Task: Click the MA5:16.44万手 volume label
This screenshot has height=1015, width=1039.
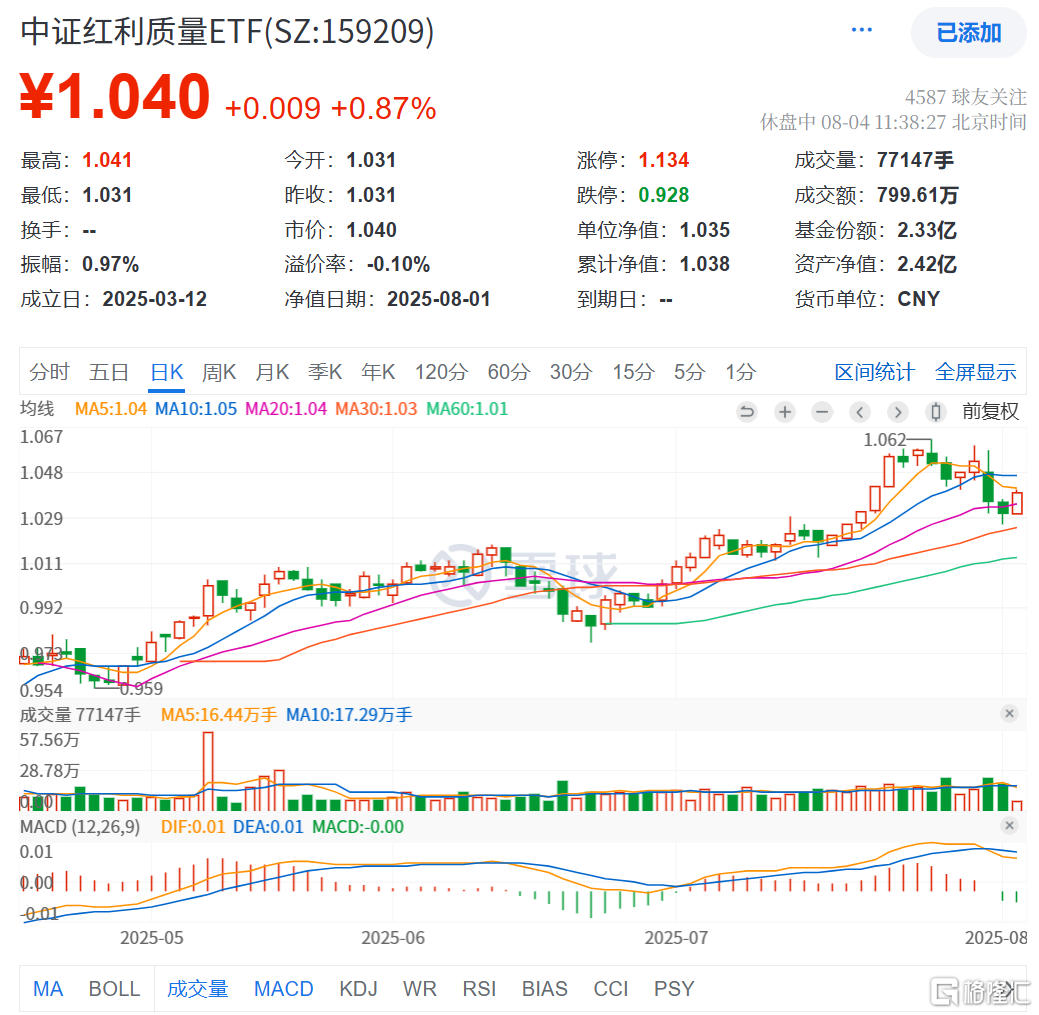Action: point(219,715)
